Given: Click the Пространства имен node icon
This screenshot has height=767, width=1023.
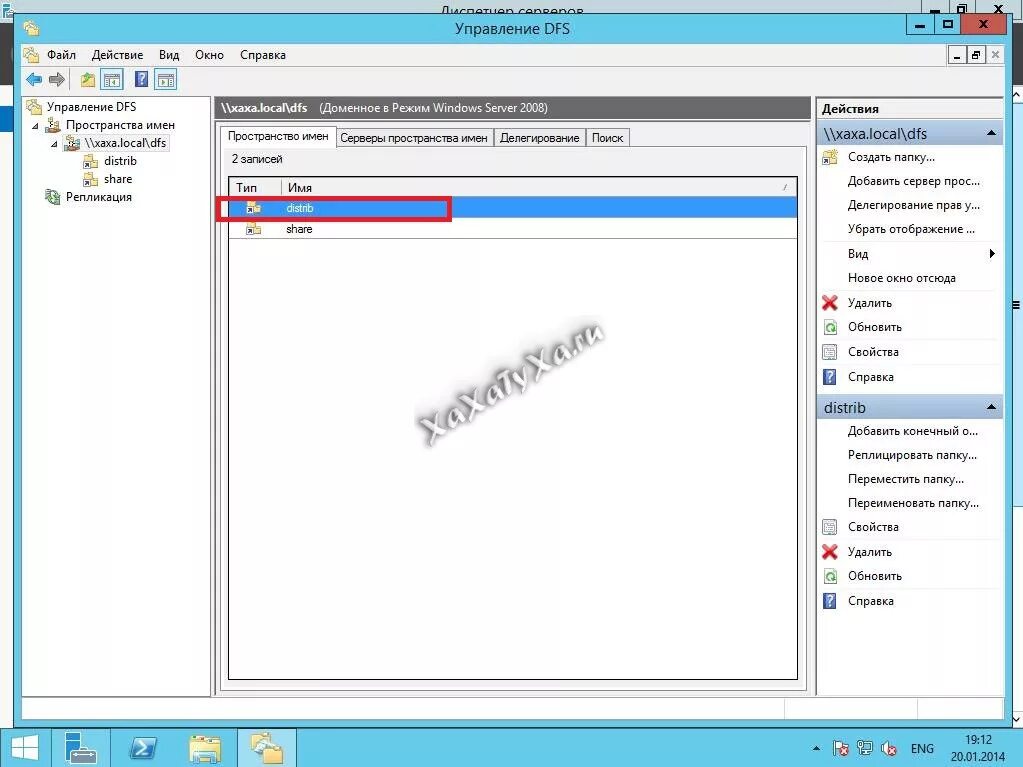Looking at the screenshot, I should click(53, 125).
